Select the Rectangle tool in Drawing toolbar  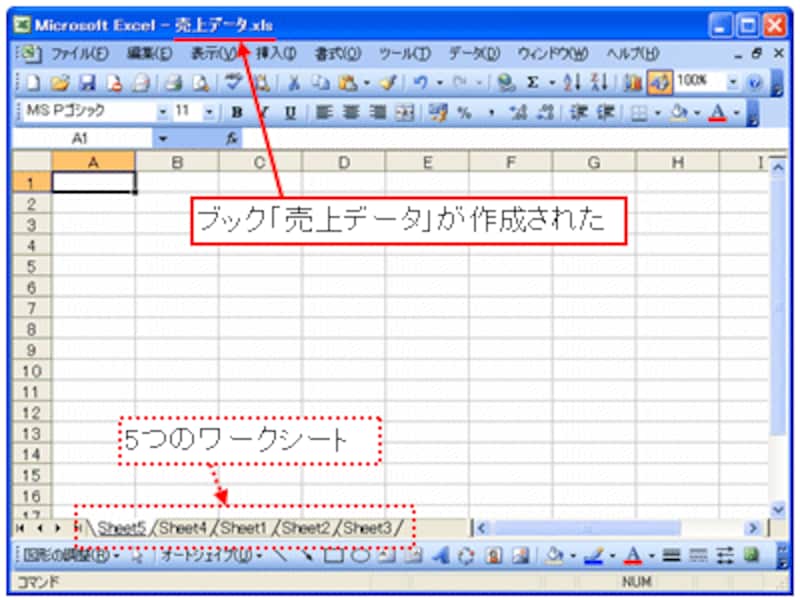pos(334,556)
